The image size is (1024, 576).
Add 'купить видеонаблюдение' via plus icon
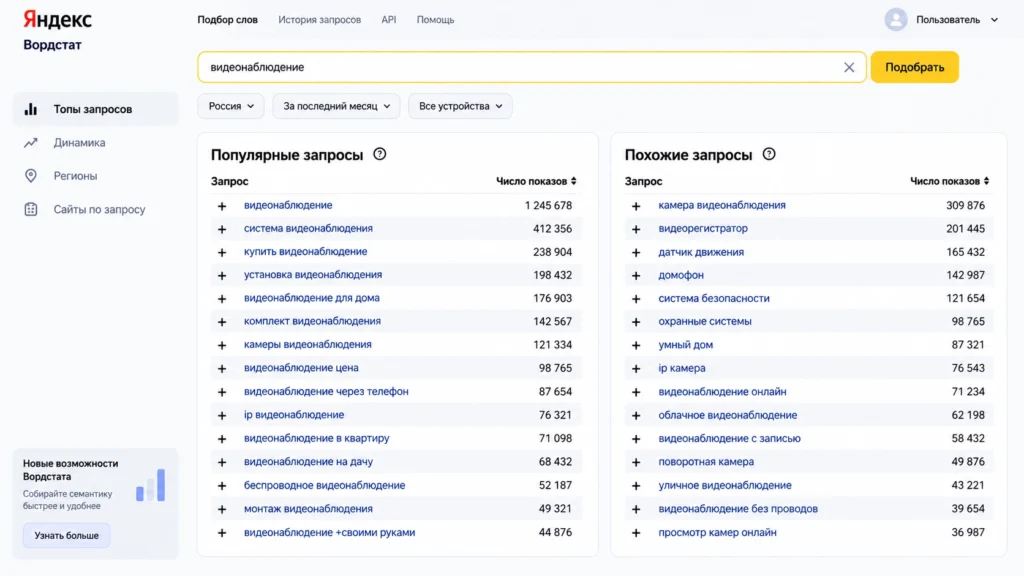tap(222, 252)
